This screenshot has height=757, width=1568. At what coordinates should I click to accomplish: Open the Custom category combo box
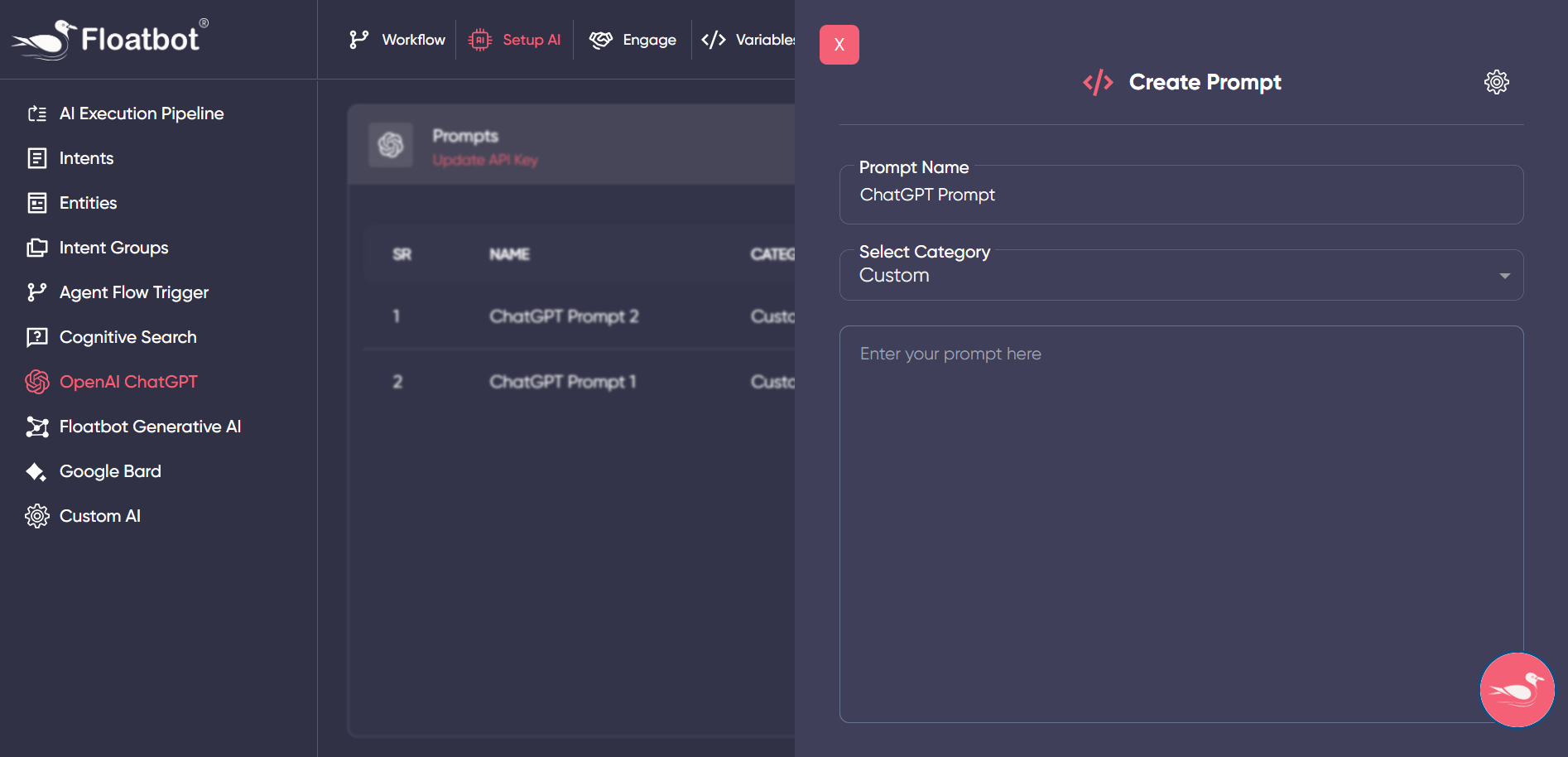pos(1159,276)
